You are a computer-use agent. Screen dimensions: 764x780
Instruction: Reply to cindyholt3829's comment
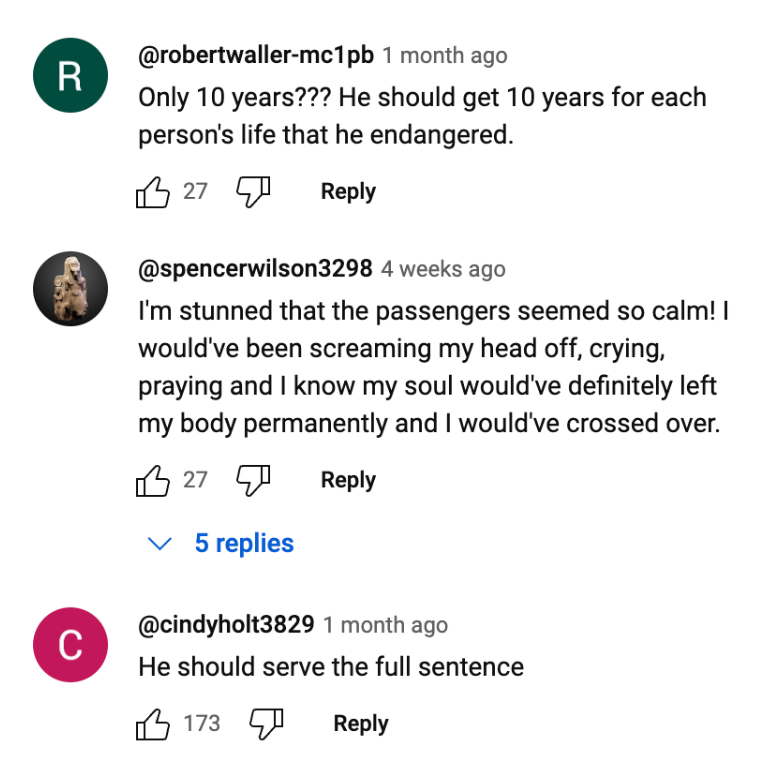tap(361, 724)
